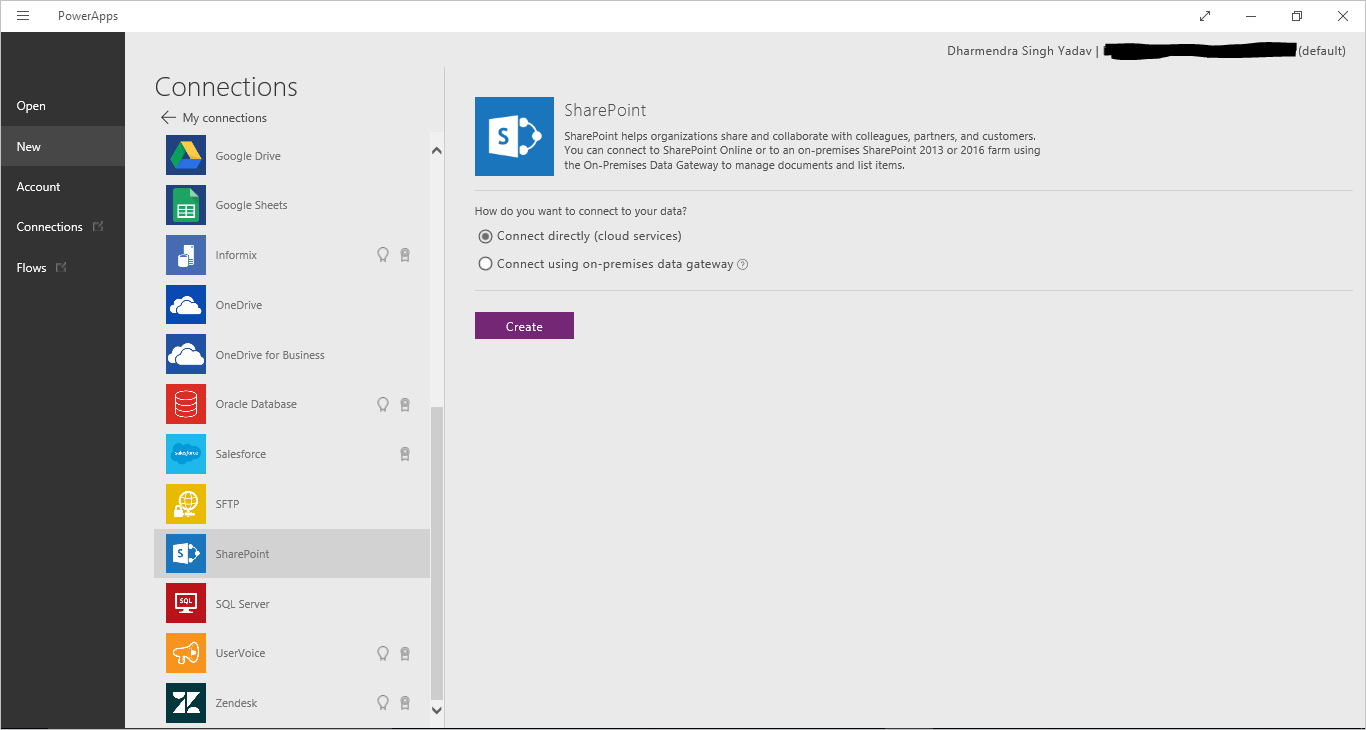
Task: Click the UserVoice lightbulb icon
Action: click(x=382, y=653)
